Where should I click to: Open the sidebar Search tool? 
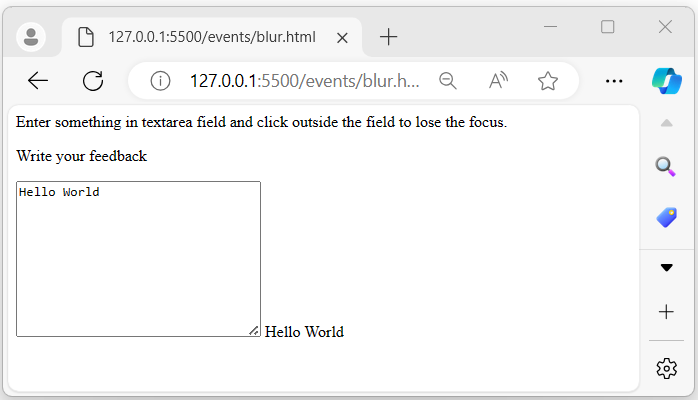pos(666,166)
